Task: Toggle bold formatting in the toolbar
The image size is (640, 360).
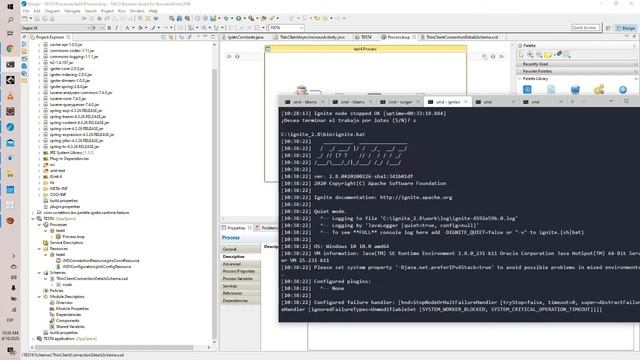Action: 109,28
